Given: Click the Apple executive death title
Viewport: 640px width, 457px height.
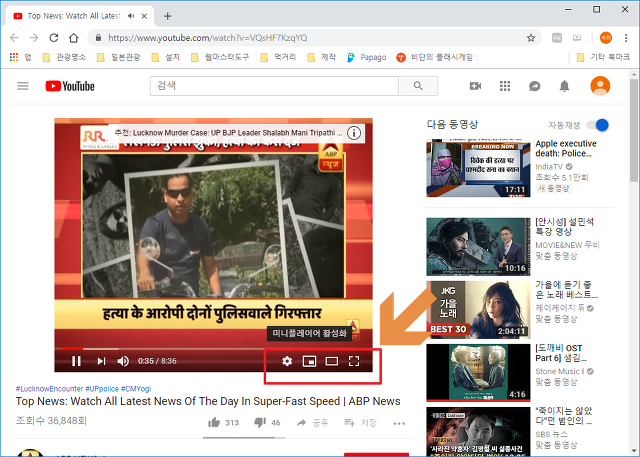Looking at the screenshot, I should [x=566, y=149].
